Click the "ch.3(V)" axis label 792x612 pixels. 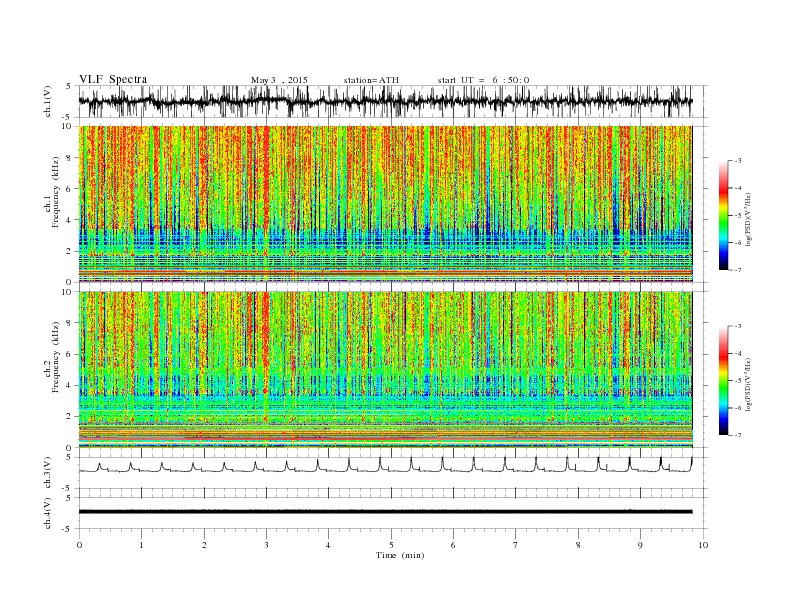click(x=48, y=473)
